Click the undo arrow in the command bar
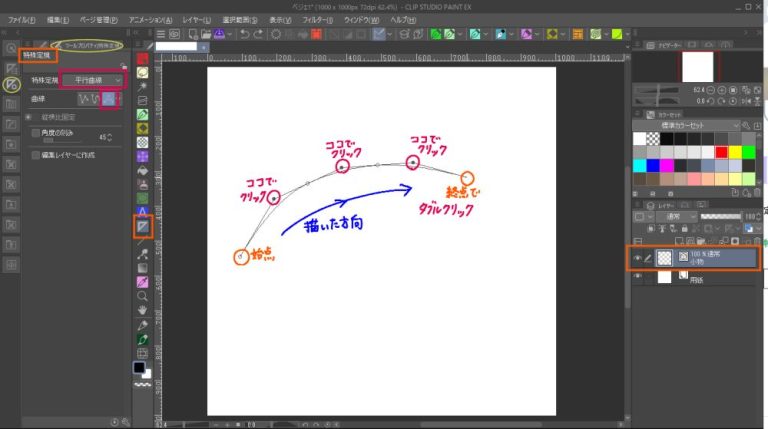Viewport: 768px width, 429px height. (x=244, y=34)
